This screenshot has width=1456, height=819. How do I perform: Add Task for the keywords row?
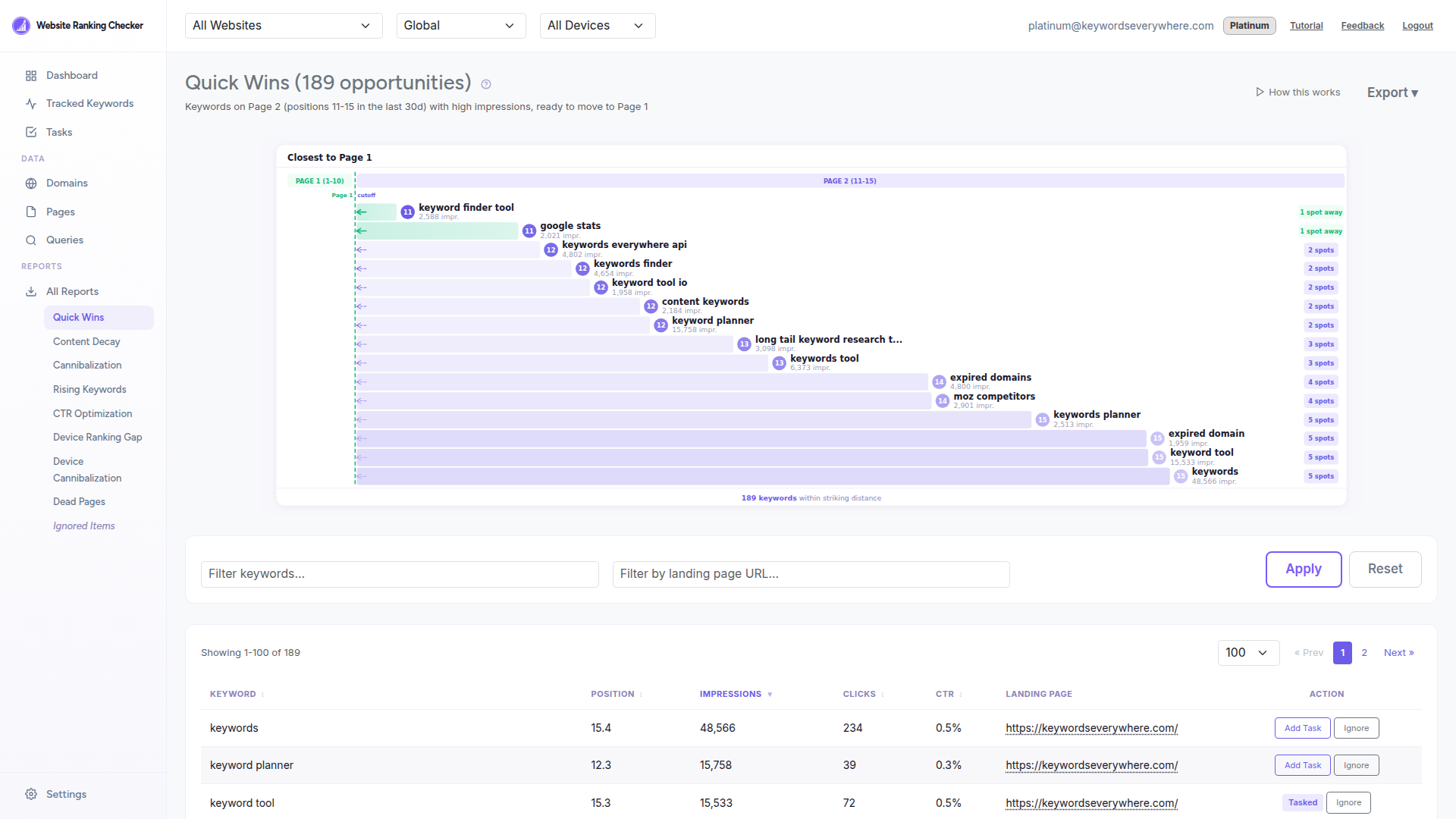(x=1302, y=727)
